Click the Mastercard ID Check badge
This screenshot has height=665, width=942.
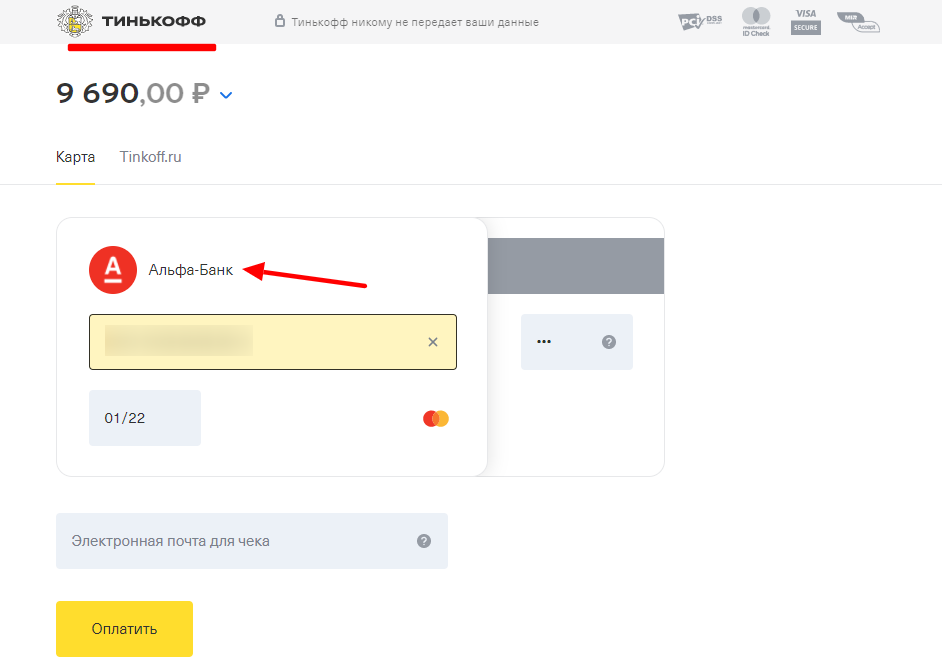756,21
